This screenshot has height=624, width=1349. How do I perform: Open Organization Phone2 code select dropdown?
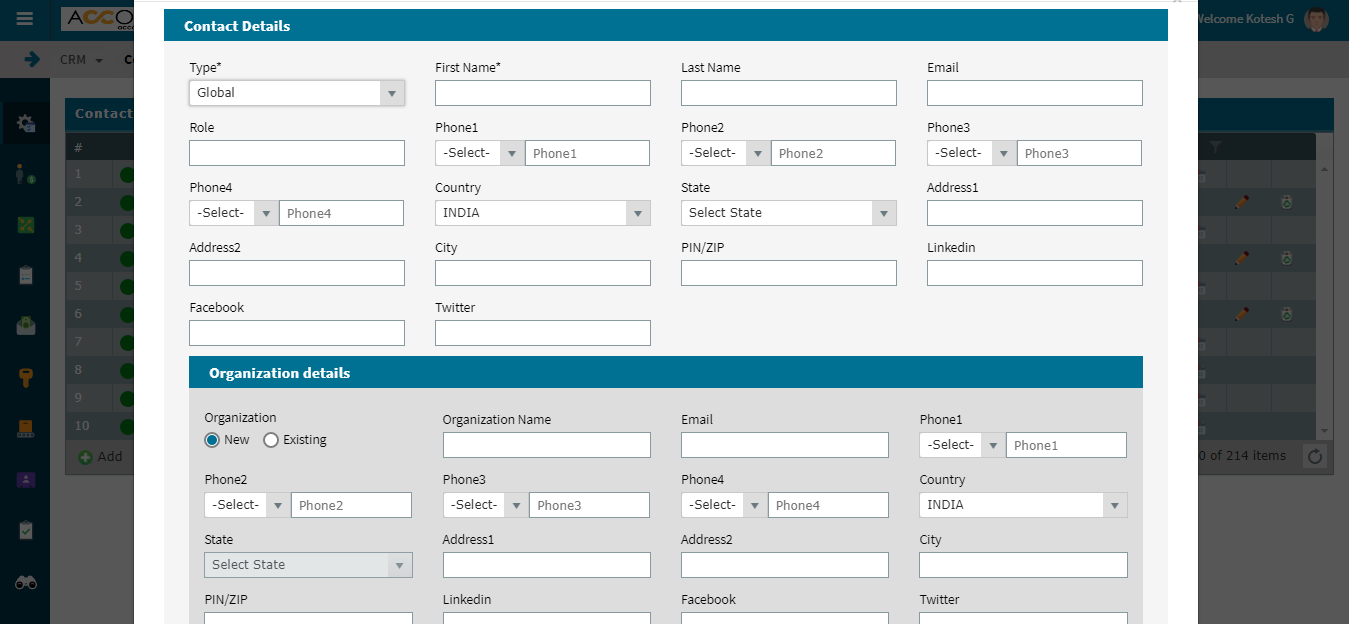coord(247,505)
